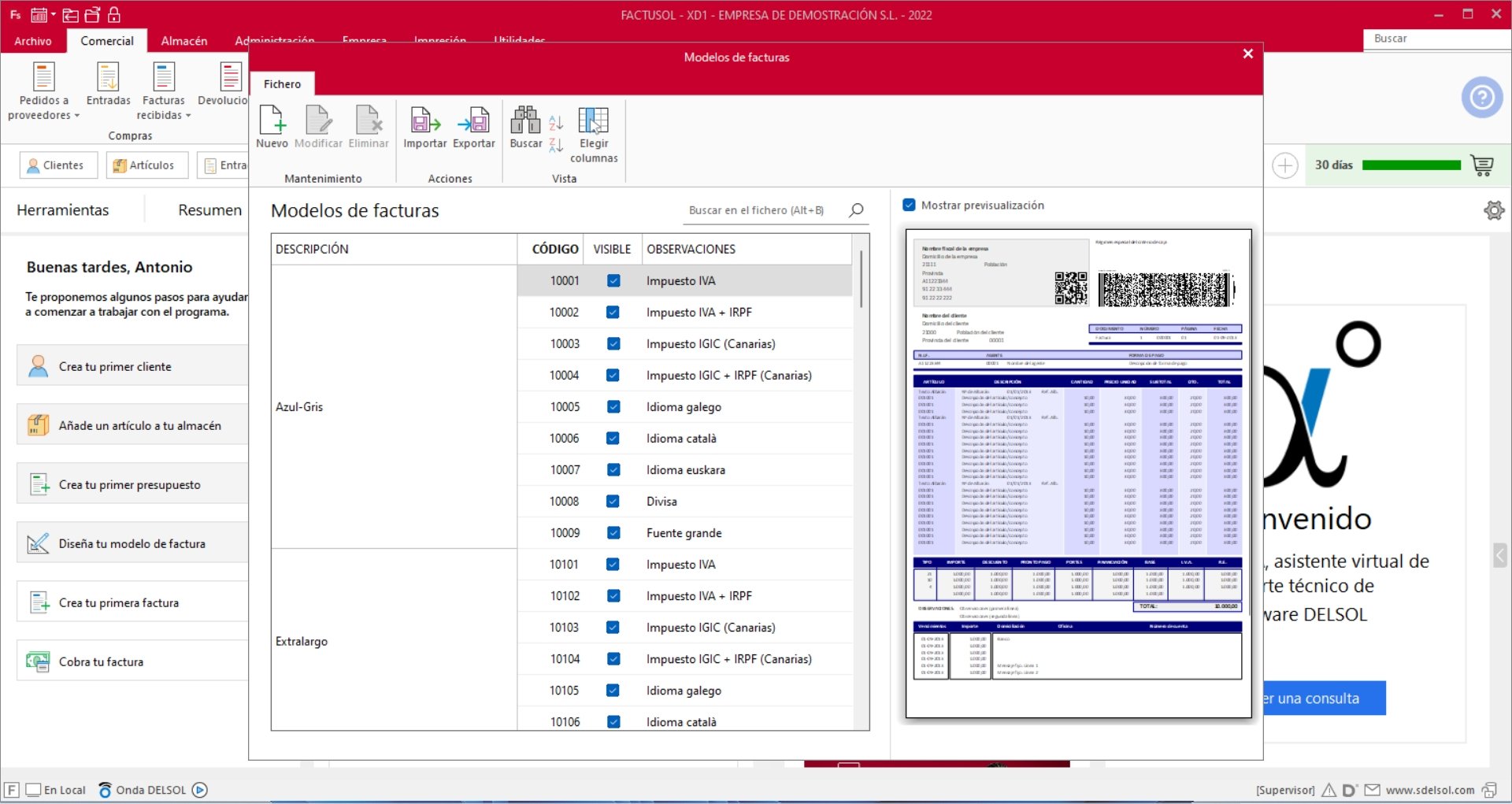
Task: Toggle visible checkbox for code 10002
Action: coord(613,312)
